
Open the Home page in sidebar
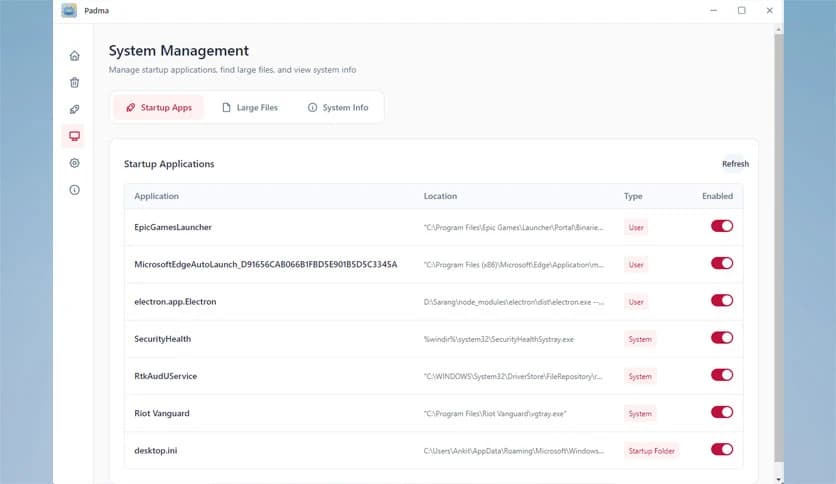pos(74,56)
